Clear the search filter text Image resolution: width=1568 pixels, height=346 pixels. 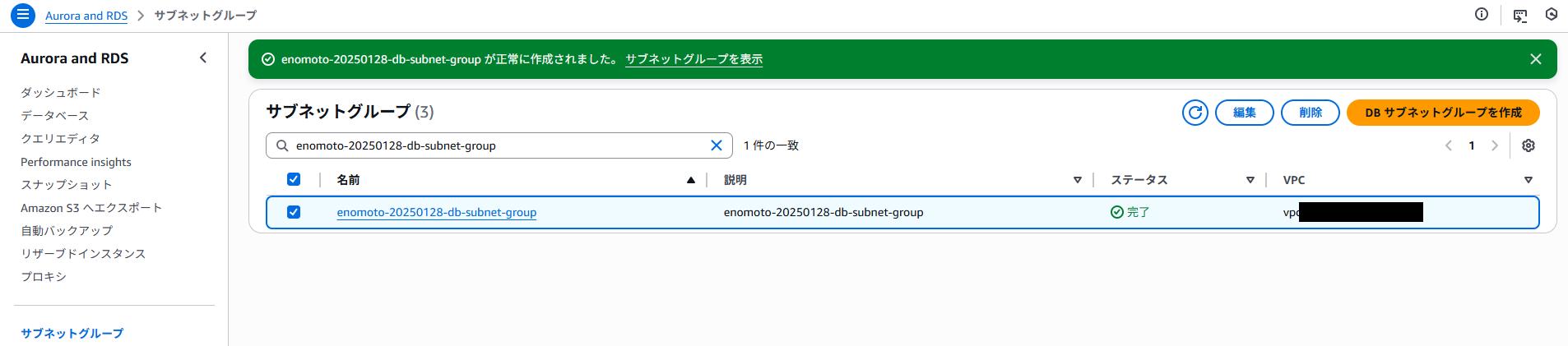(717, 145)
